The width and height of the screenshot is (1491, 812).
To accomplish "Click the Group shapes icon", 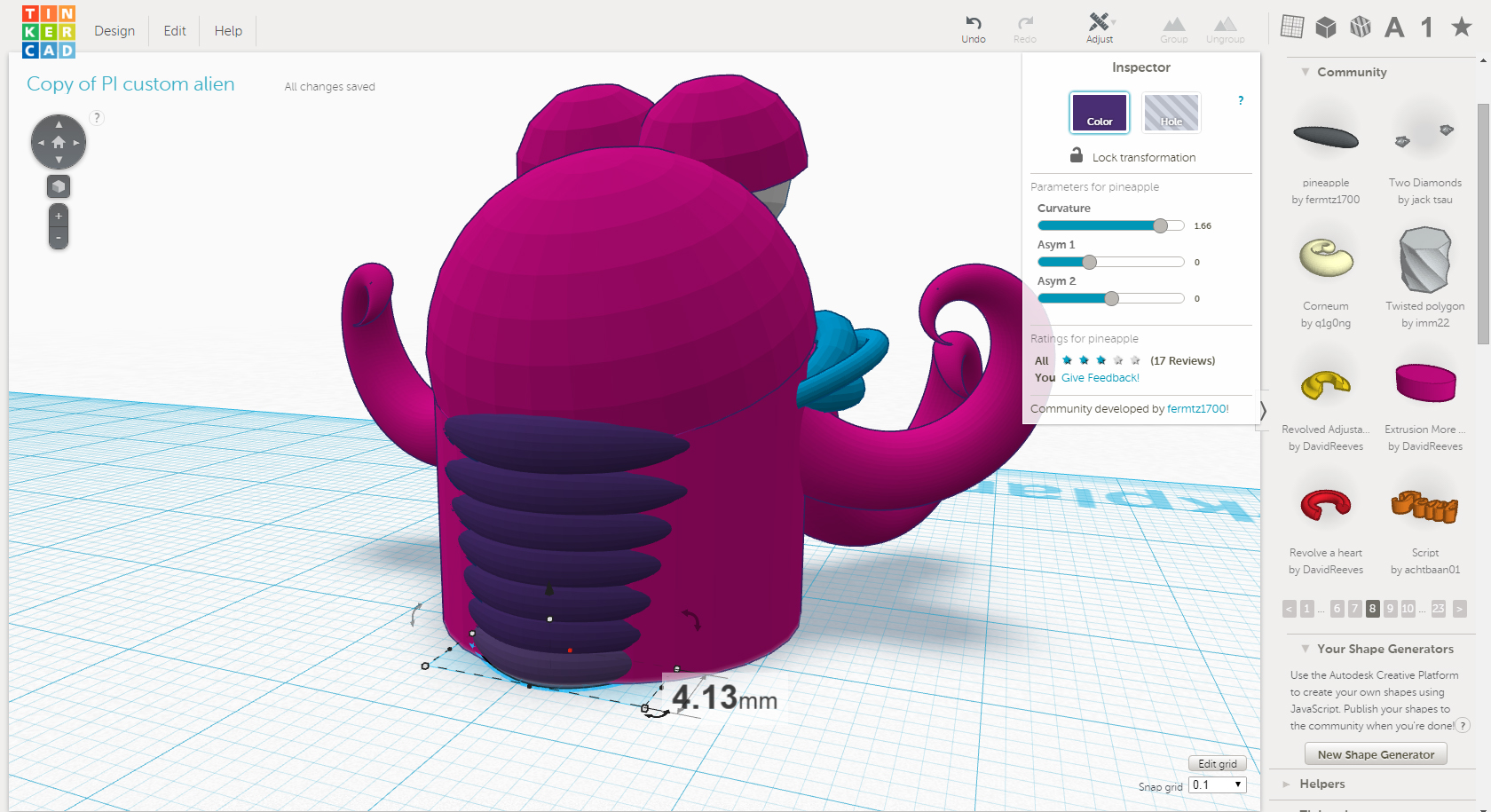I will [x=1174, y=23].
